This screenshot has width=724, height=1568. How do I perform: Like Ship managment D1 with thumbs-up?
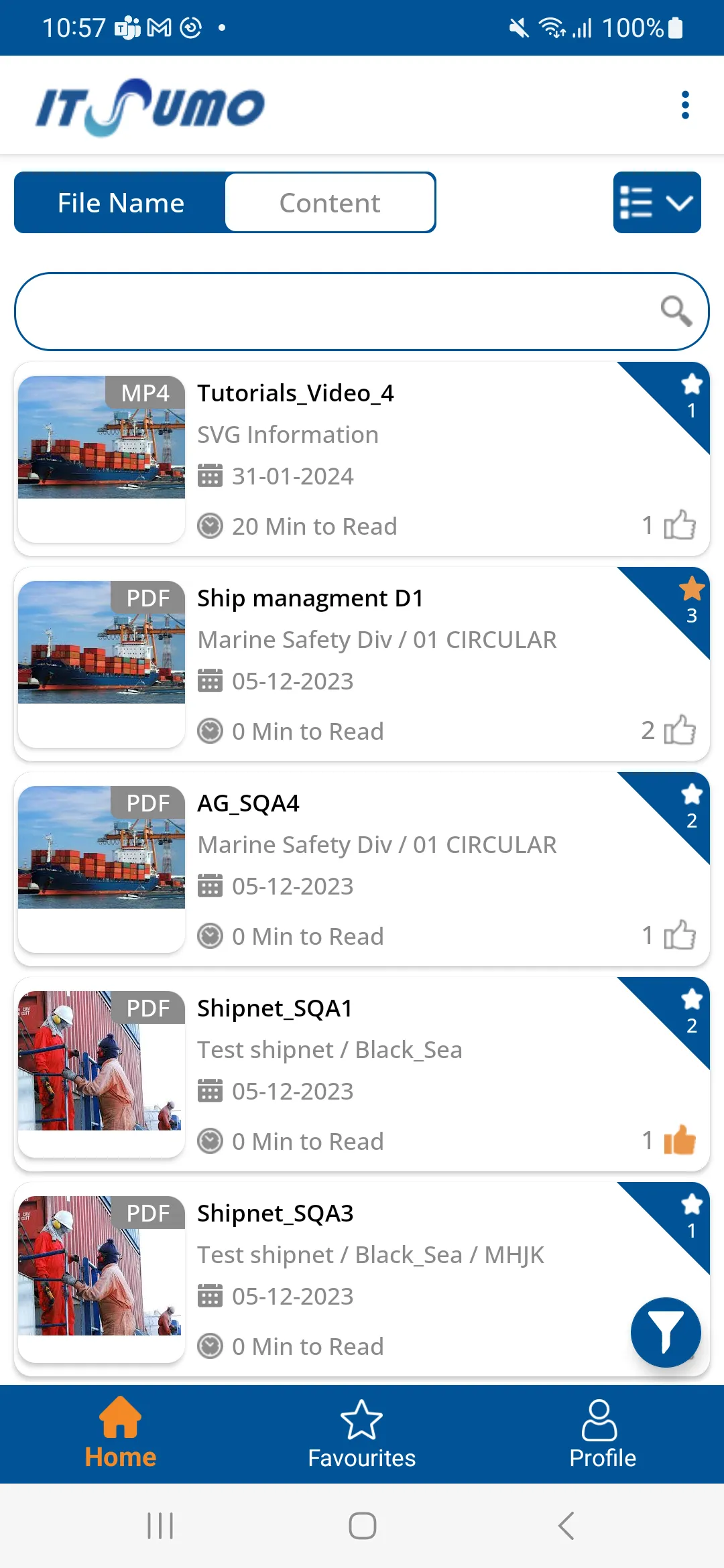[x=680, y=730]
